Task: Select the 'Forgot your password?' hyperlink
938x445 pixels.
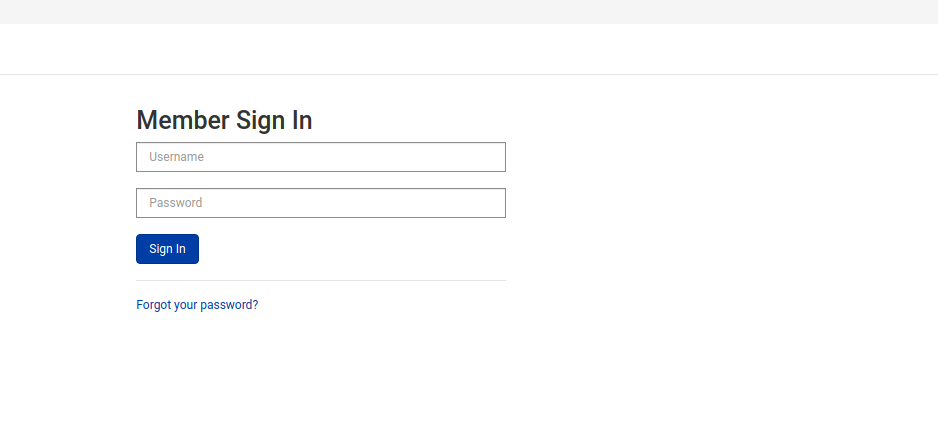Action: (x=197, y=305)
